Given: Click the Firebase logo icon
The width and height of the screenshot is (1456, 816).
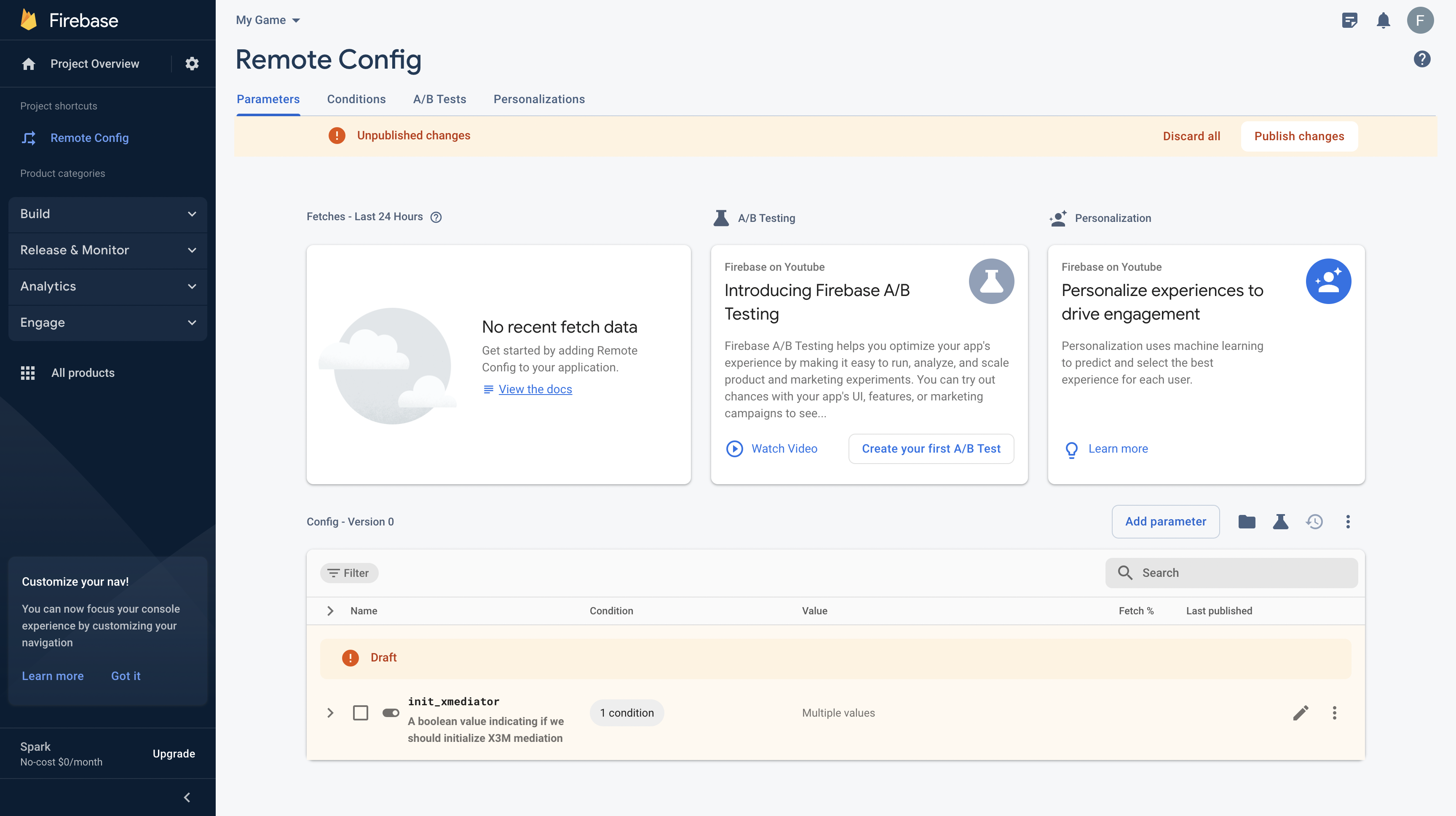Looking at the screenshot, I should pyautogui.click(x=28, y=20).
